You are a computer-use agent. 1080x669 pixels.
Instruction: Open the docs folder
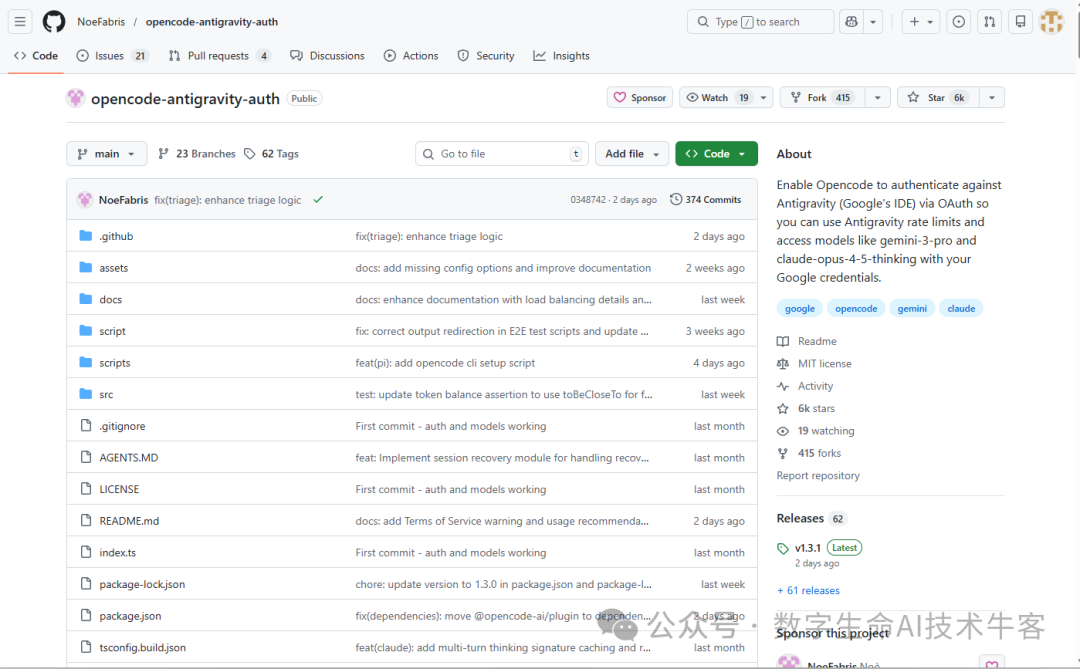(x=110, y=300)
